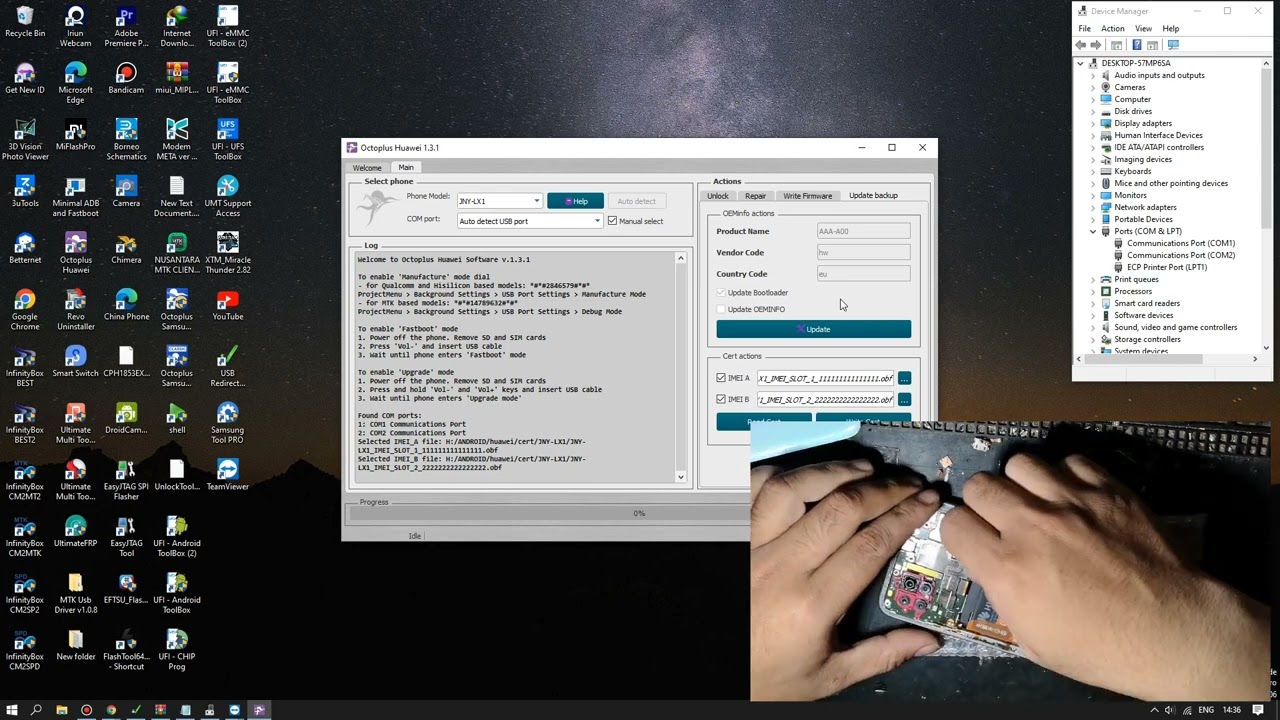The width and height of the screenshot is (1280, 720).
Task: Open File Explorer from the taskbar
Action: 61,710
